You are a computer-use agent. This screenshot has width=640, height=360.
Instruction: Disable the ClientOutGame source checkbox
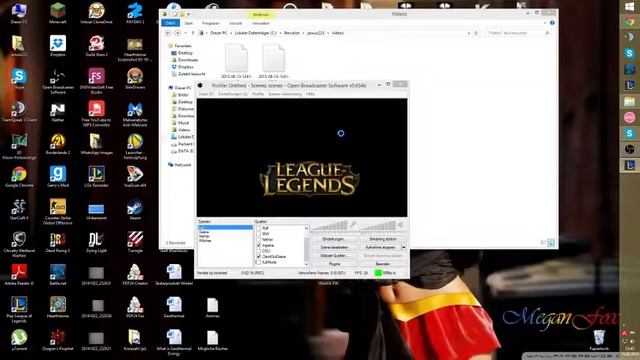point(258,257)
